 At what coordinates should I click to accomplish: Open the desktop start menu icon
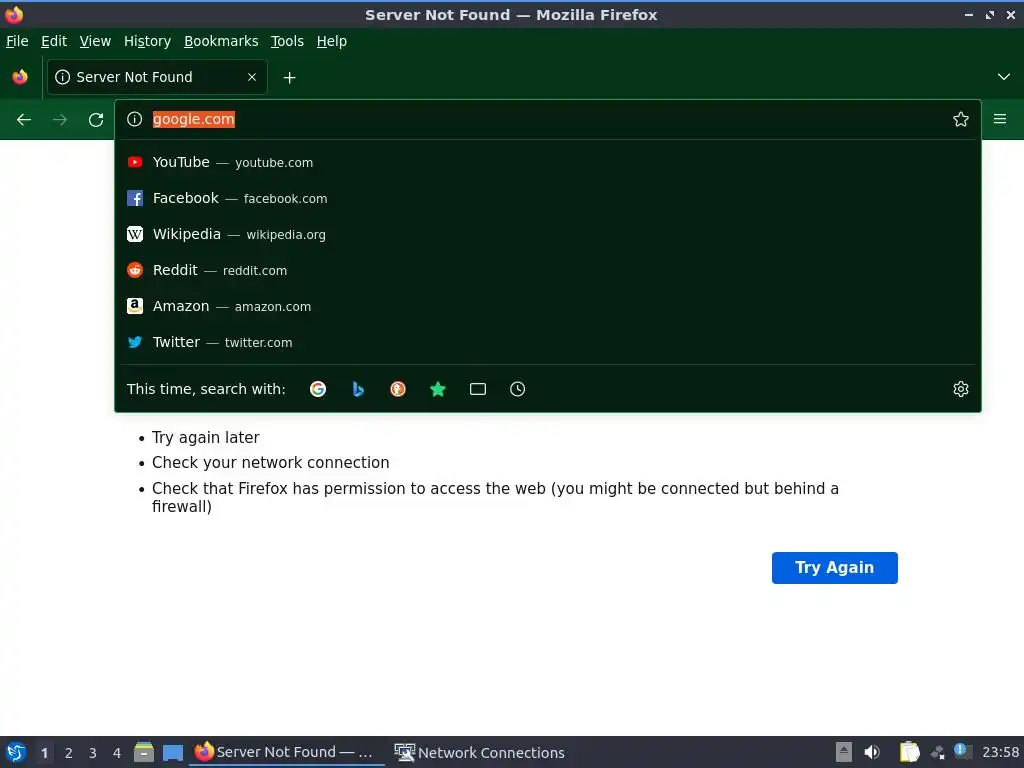[x=16, y=752]
